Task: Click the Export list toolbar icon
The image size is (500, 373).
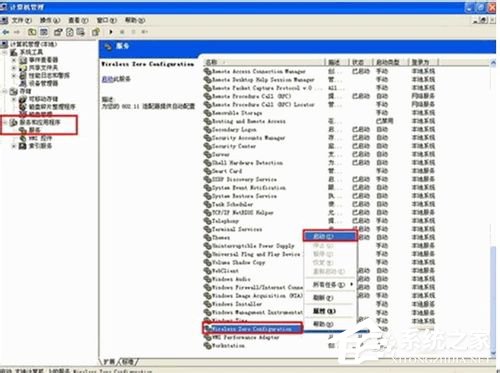Action: click(x=81, y=32)
